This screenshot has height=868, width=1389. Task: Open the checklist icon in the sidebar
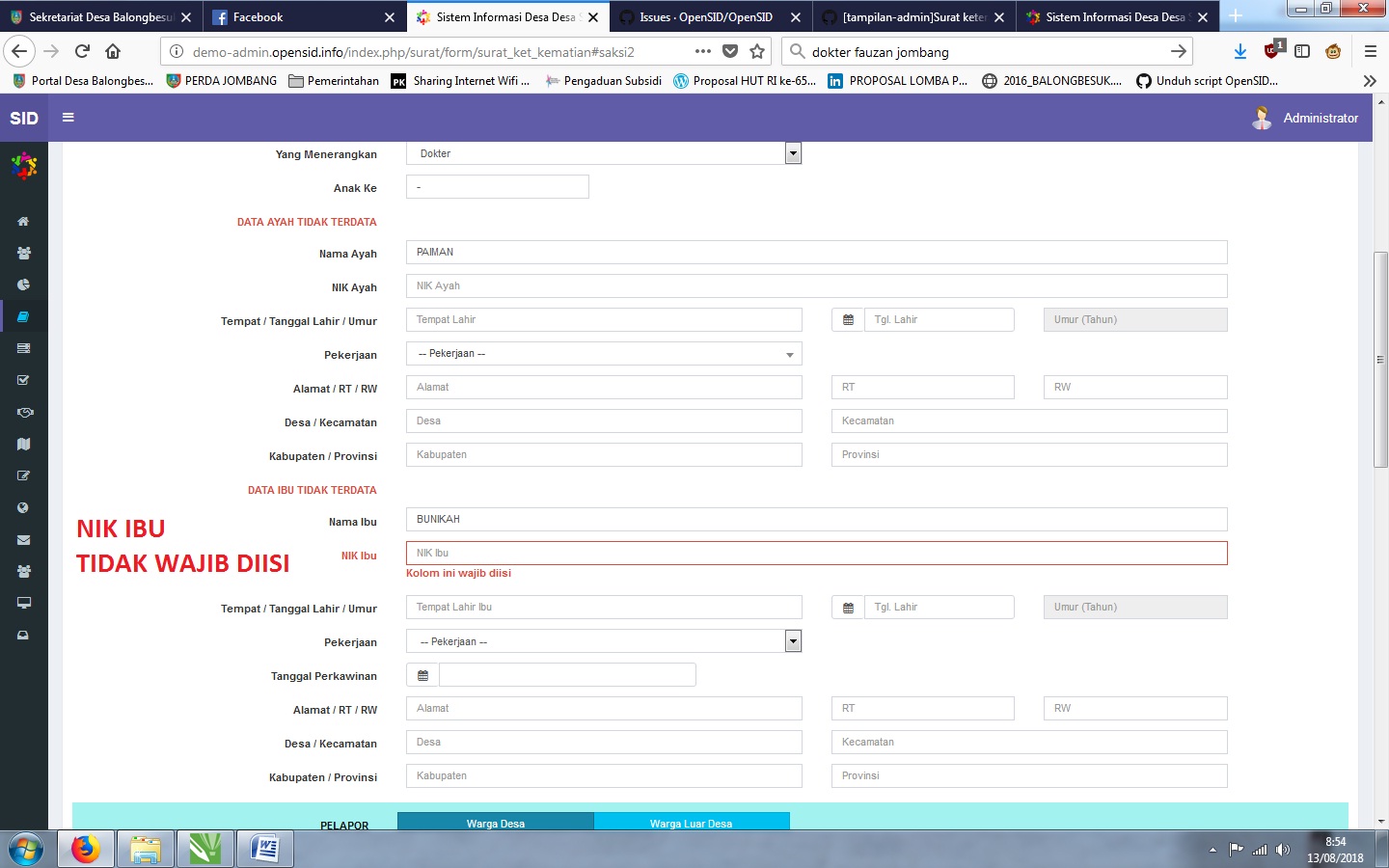(x=24, y=380)
